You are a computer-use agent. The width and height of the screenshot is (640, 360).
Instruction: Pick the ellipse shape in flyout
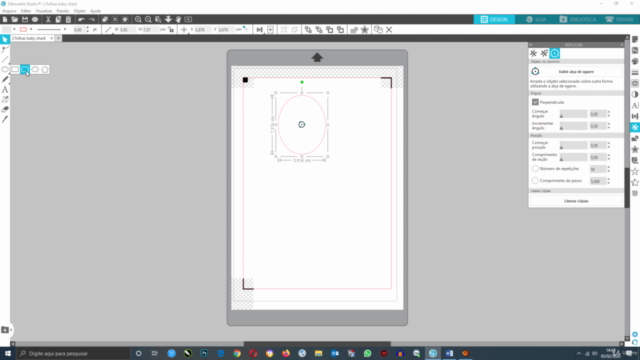click(x=35, y=69)
